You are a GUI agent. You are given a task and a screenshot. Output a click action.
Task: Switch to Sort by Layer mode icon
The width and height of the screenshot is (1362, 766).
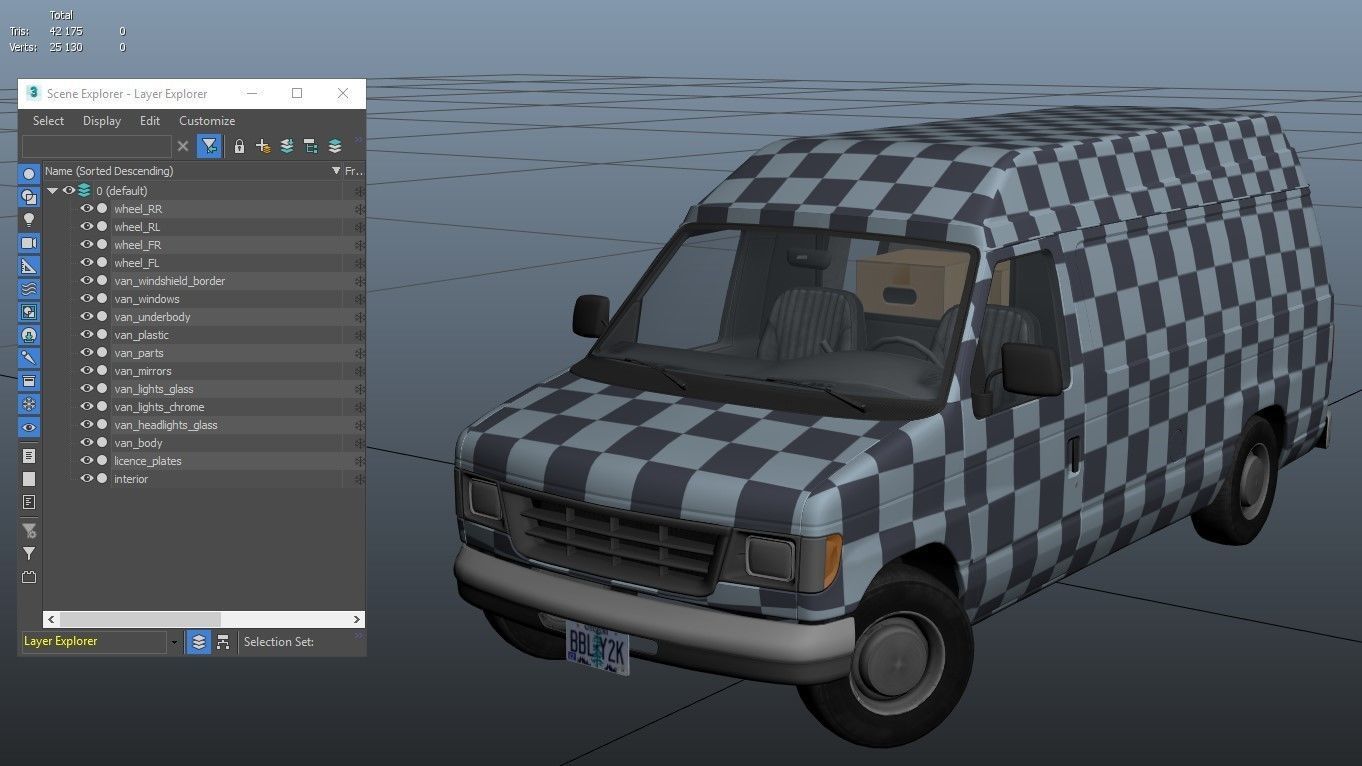(x=199, y=642)
